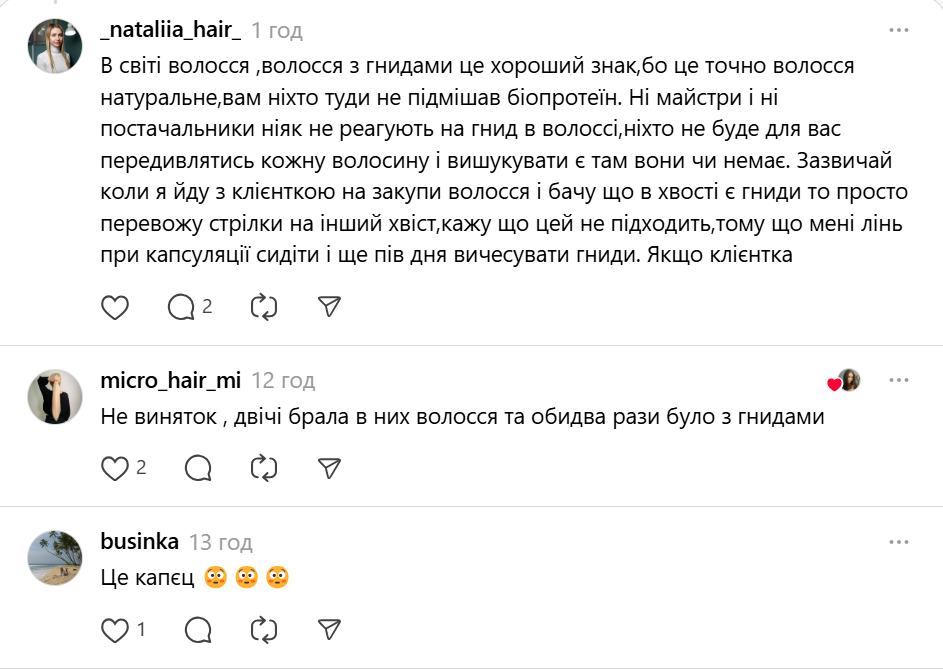
Task: Reply to micro_hair_mi comment
Action: tap(198, 467)
